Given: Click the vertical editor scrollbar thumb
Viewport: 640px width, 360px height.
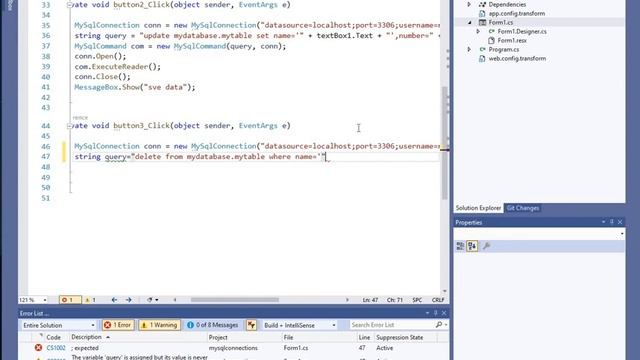Looking at the screenshot, I should coord(445,142).
